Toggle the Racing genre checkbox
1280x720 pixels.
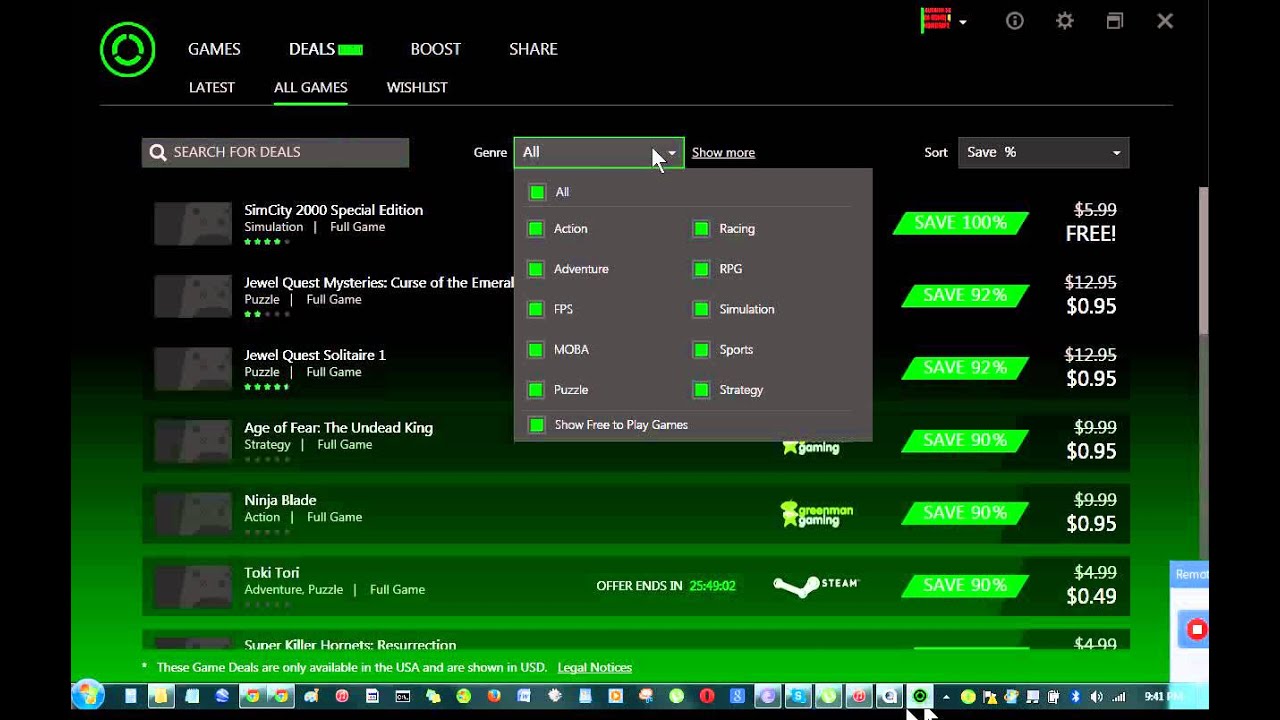pyautogui.click(x=701, y=229)
